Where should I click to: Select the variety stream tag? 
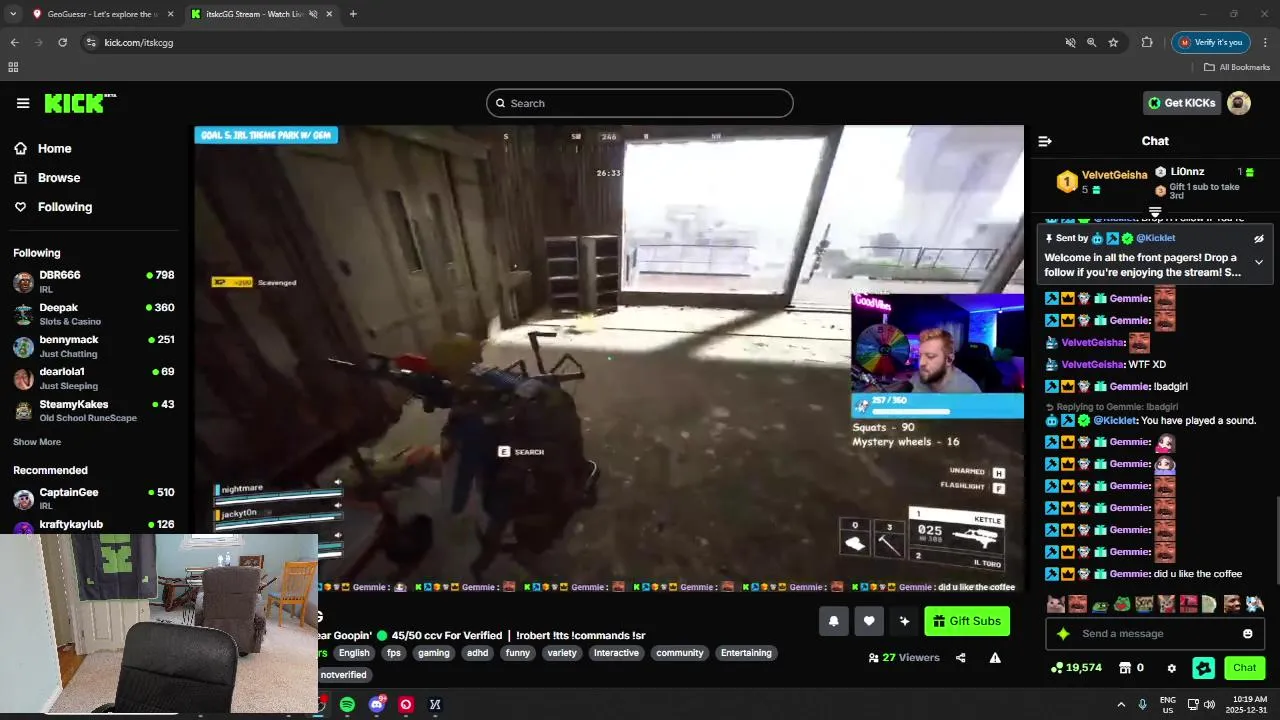[562, 653]
